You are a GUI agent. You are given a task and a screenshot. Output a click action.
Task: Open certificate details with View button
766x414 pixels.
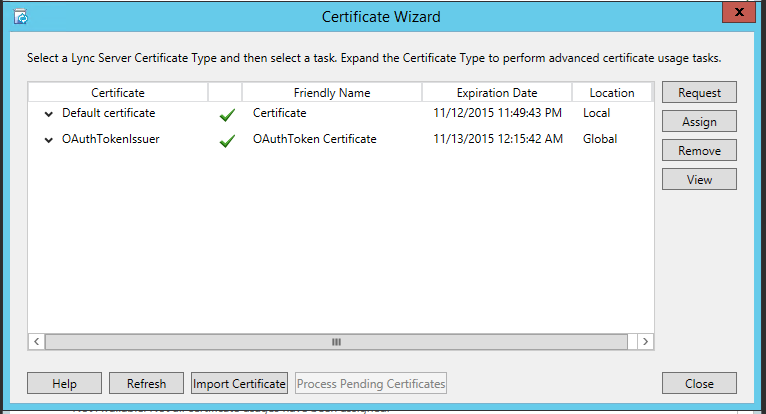pyautogui.click(x=699, y=179)
